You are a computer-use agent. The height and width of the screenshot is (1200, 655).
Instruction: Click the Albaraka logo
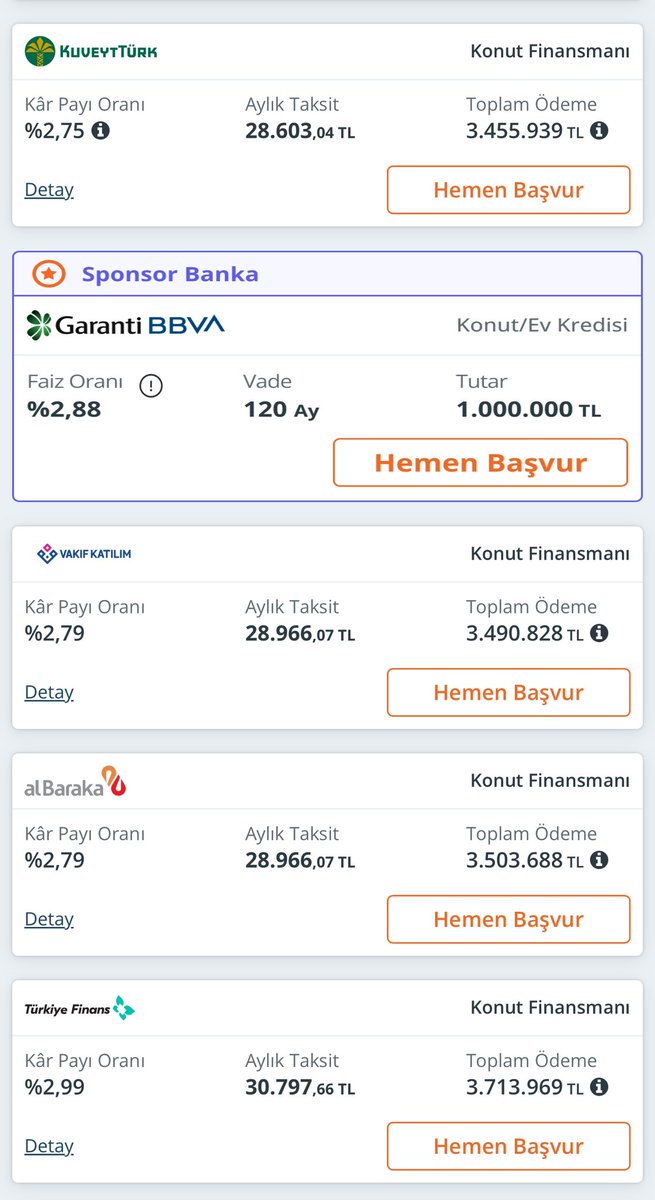(x=75, y=781)
